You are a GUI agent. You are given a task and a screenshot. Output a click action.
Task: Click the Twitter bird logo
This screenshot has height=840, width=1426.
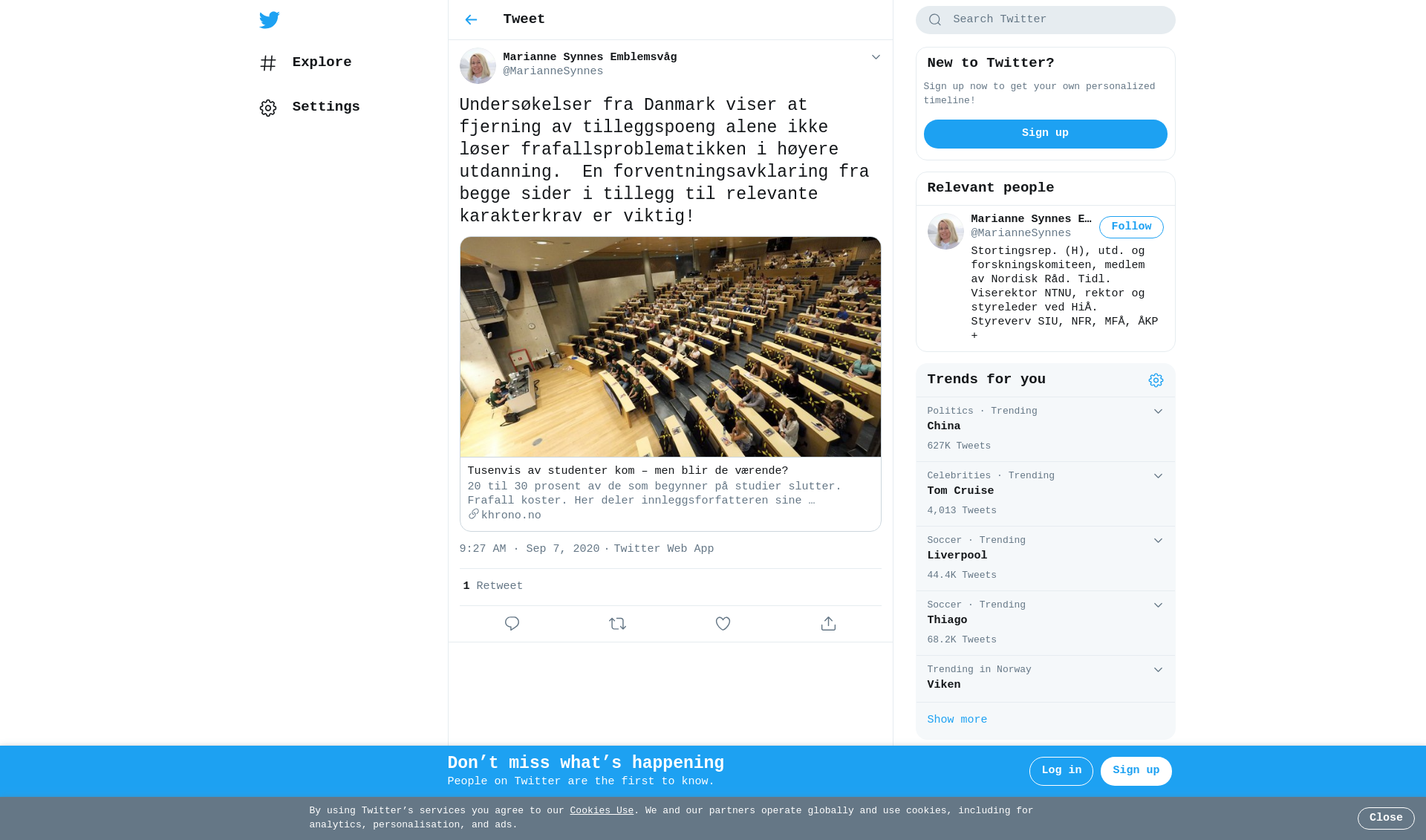269,20
